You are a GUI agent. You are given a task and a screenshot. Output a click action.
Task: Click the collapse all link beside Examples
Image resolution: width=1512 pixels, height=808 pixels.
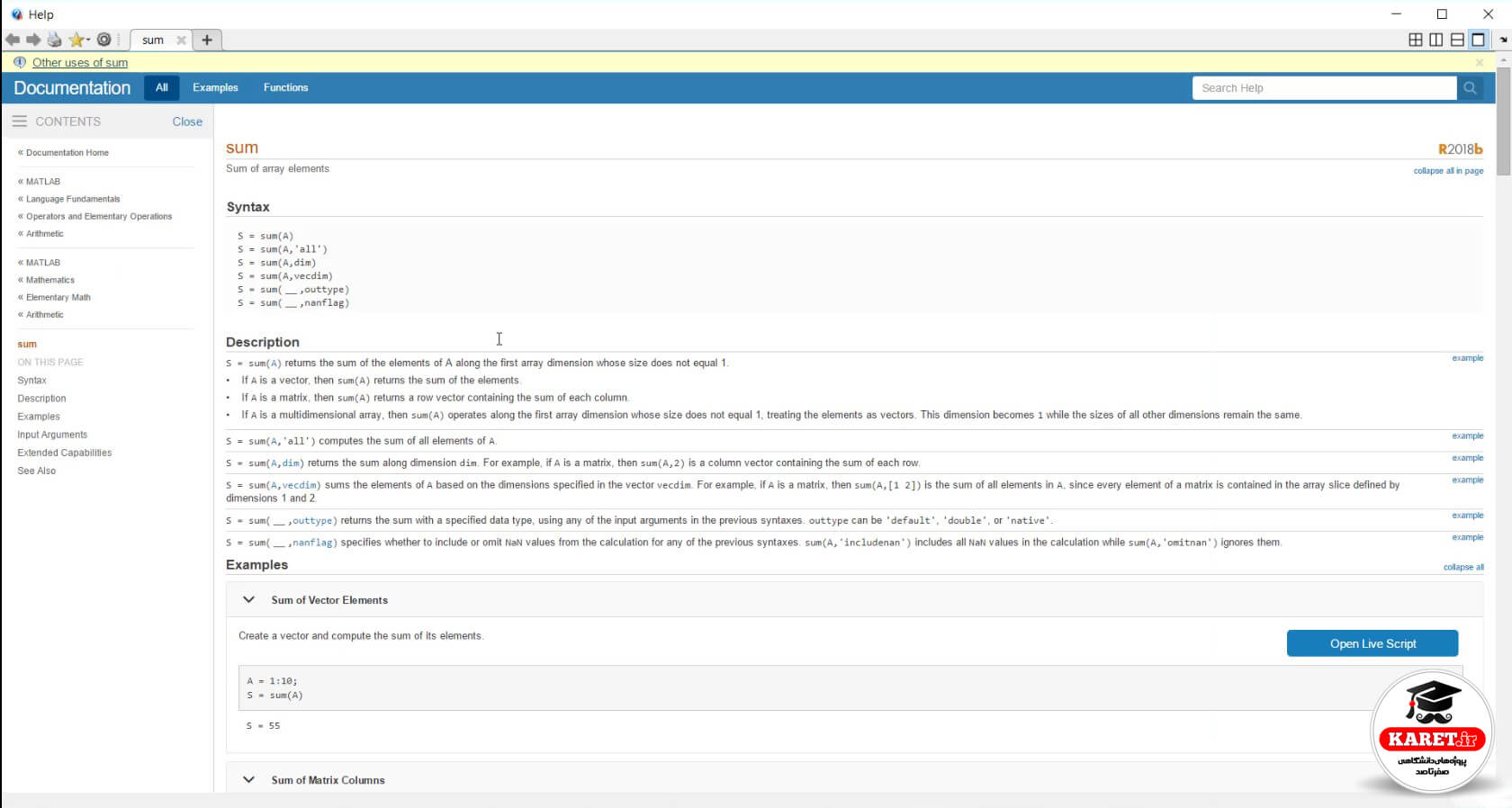1463,567
